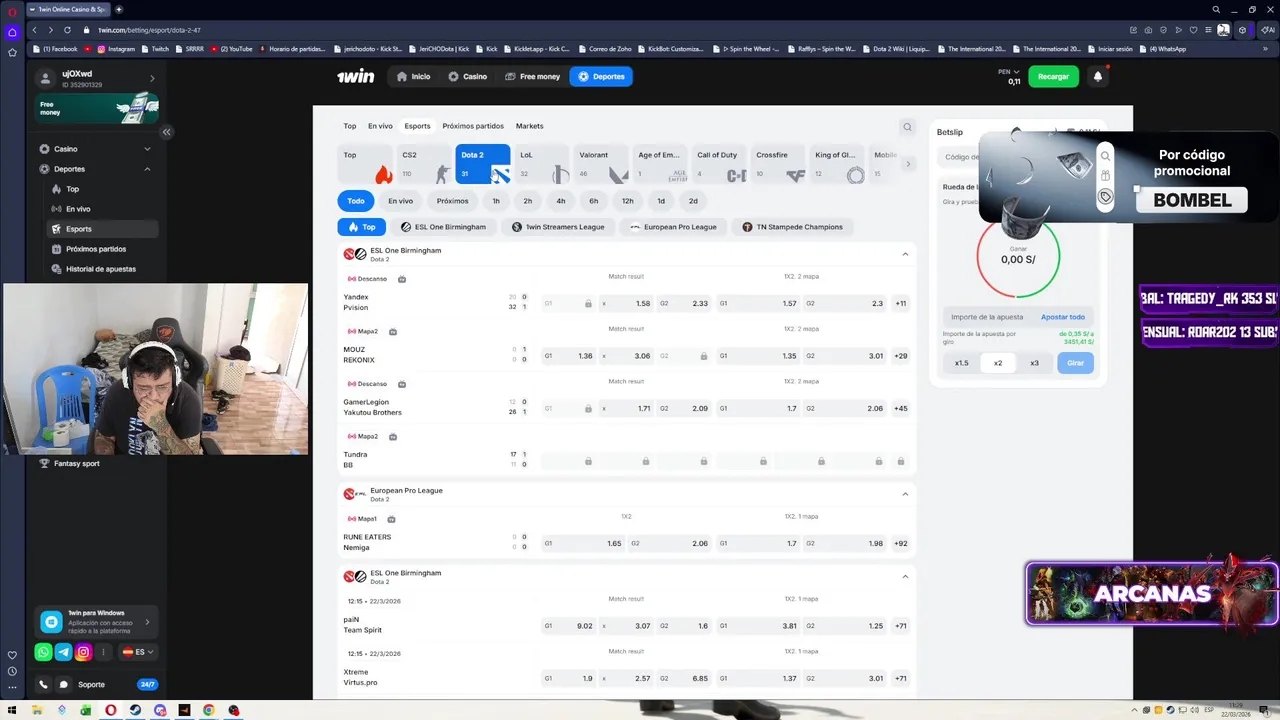Reload the browser page

(67, 30)
